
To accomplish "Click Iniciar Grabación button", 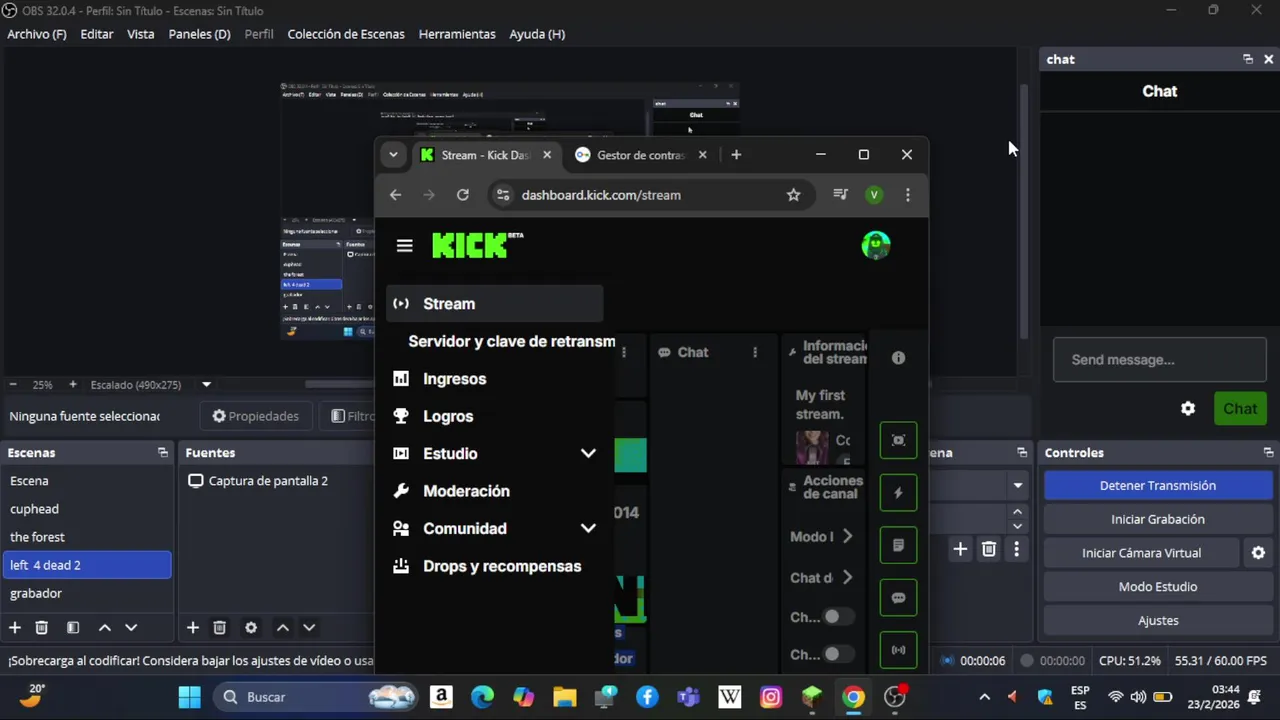I will (x=1157, y=519).
